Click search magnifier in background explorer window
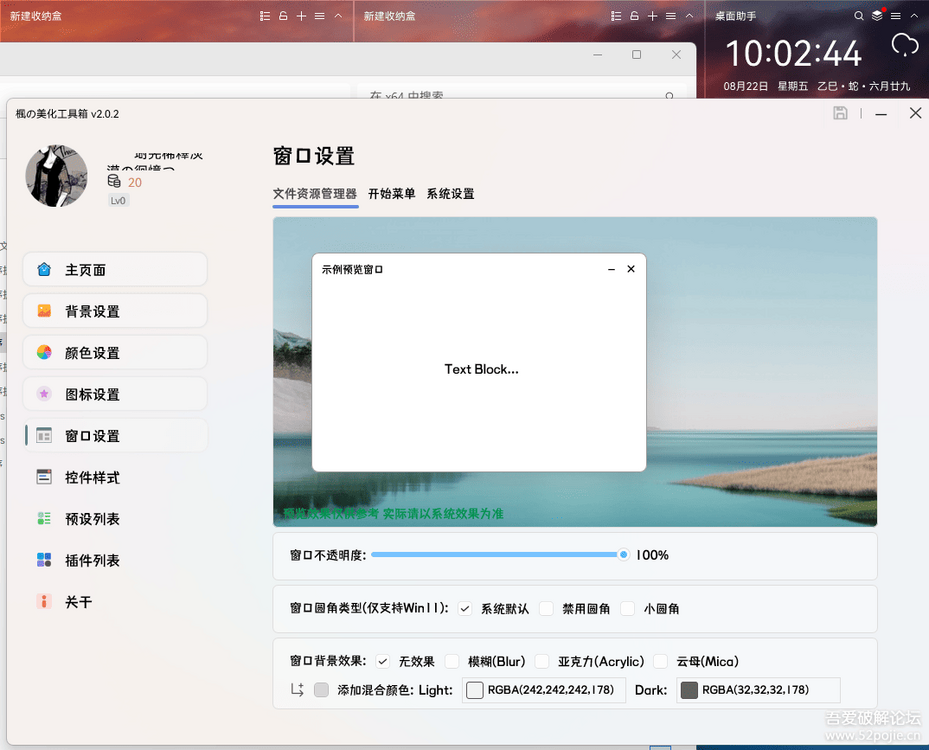 pyautogui.click(x=669, y=95)
